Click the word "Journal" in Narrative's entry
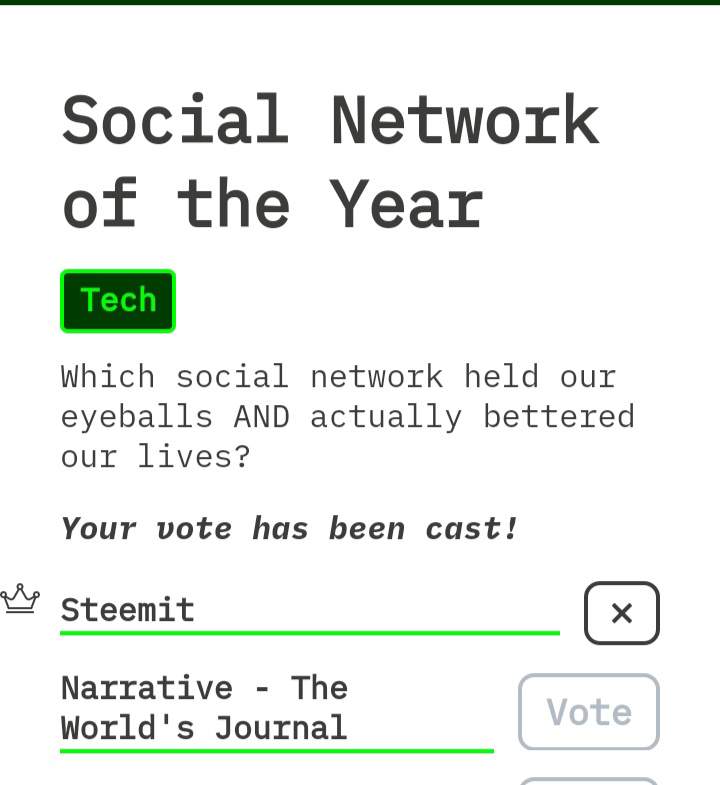 pos(281,728)
